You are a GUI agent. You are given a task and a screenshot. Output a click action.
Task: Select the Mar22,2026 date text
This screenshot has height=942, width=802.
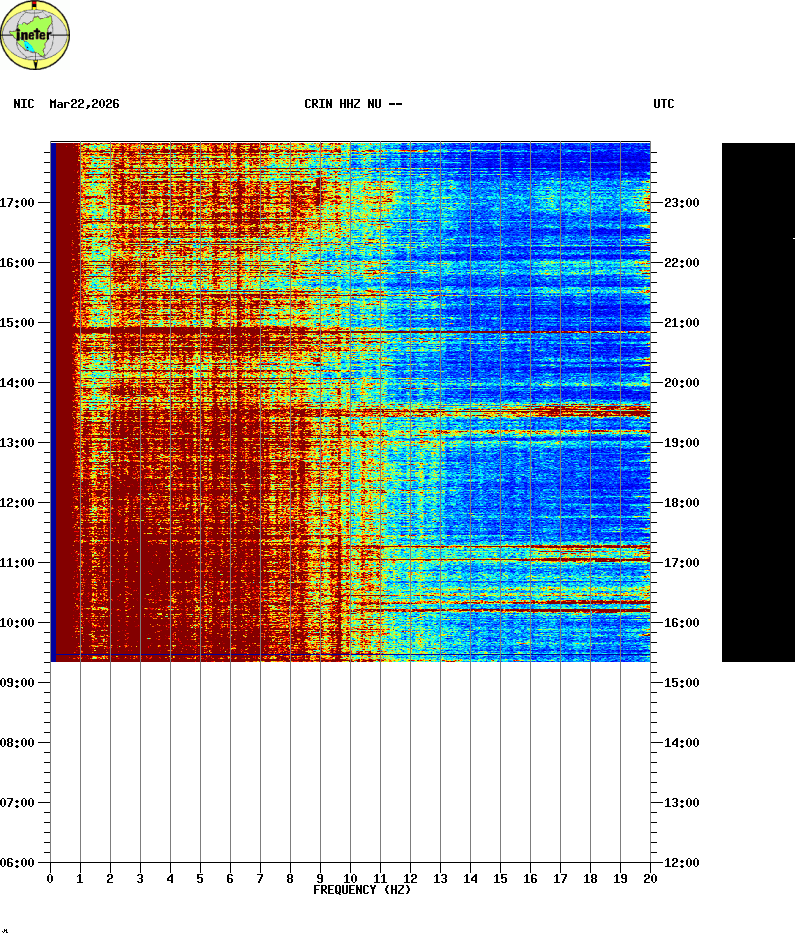[x=84, y=104]
